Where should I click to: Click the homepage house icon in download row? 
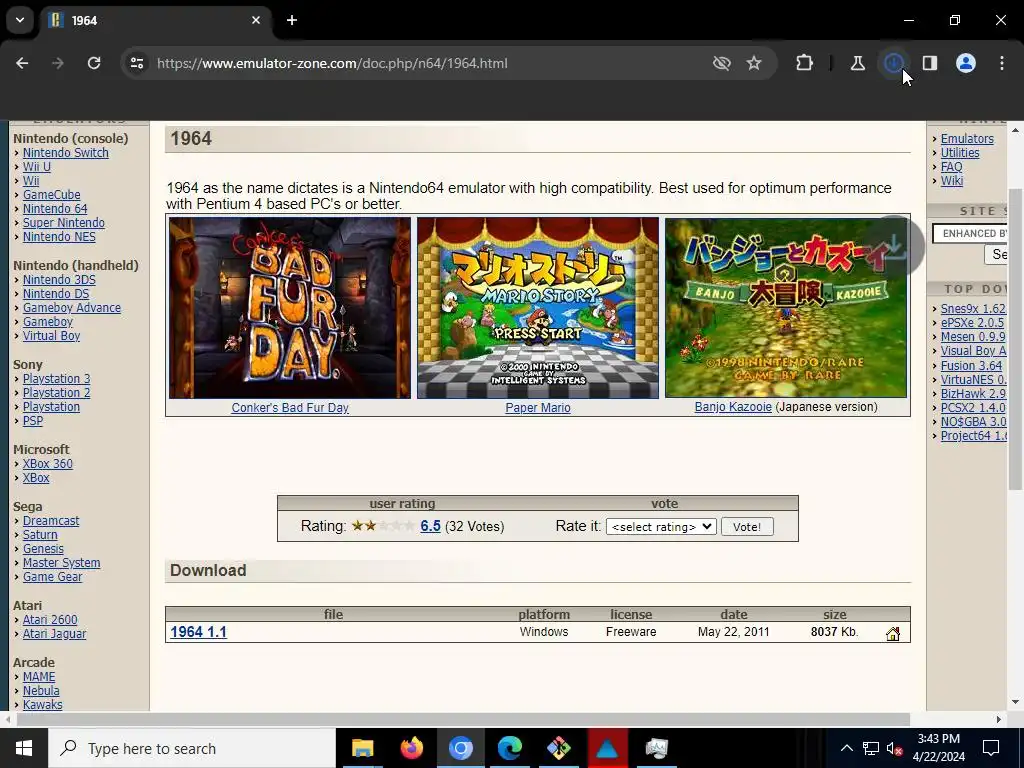click(893, 633)
